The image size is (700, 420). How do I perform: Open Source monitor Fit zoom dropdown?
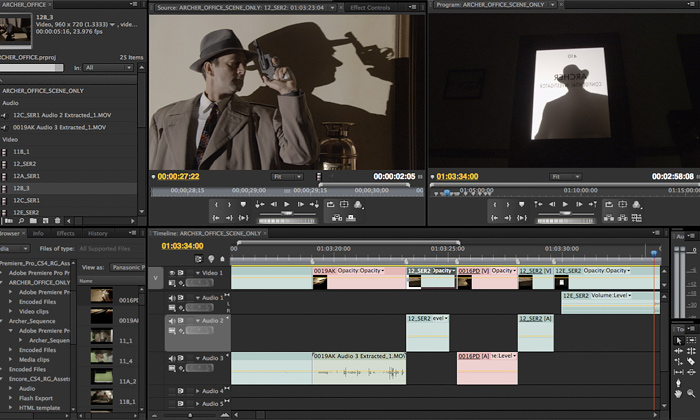(x=287, y=177)
